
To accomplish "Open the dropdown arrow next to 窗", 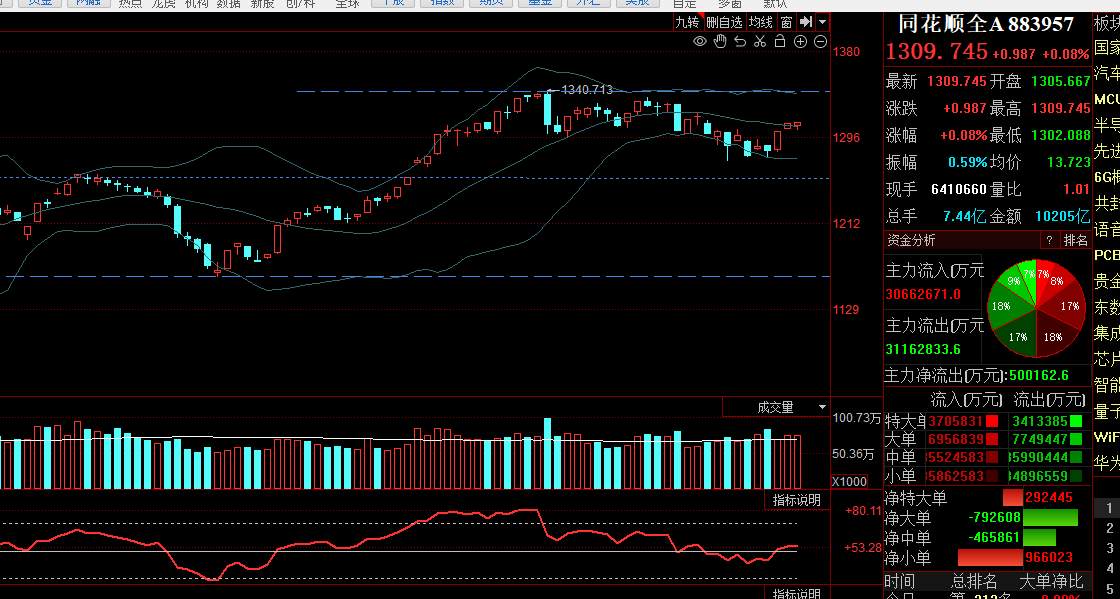I will [x=823, y=22].
